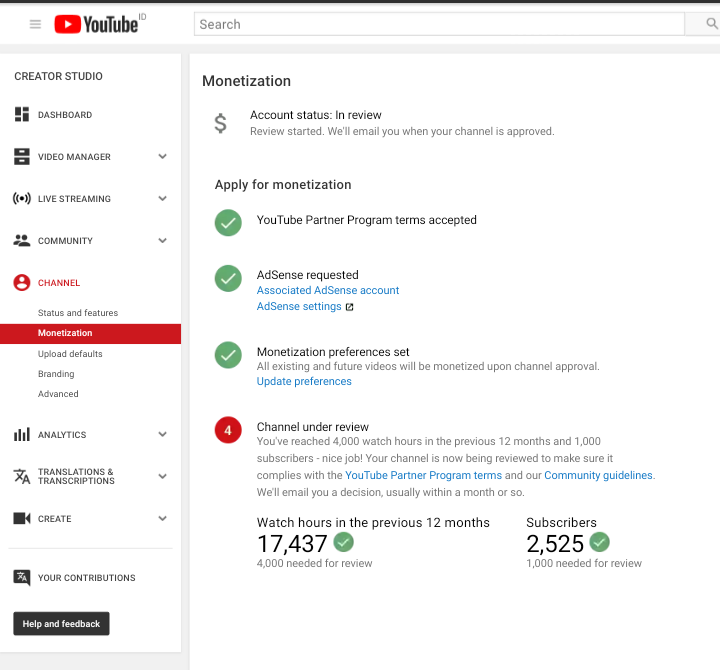Select the CHANNEL label

click(x=59, y=283)
